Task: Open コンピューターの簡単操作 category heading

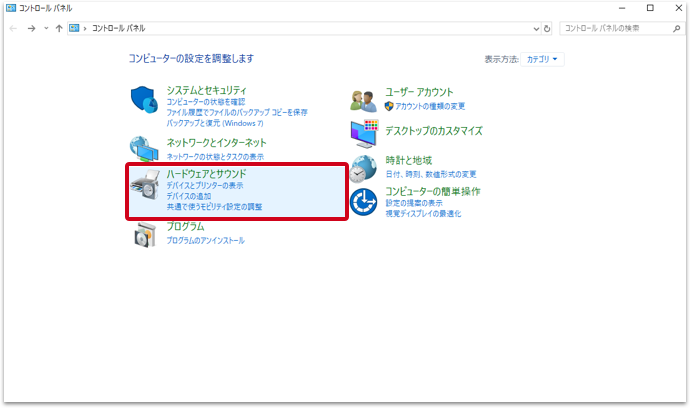Action: coord(433,191)
